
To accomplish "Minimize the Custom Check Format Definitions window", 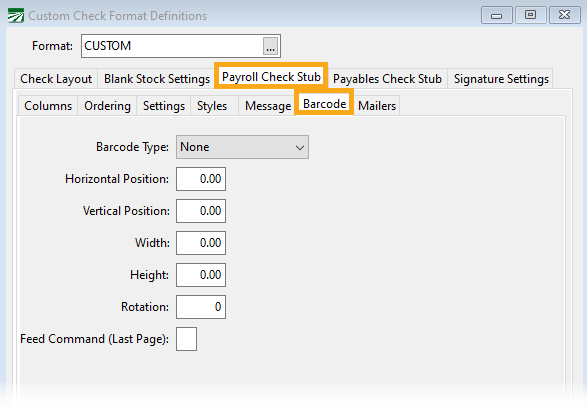I will pos(496,15).
